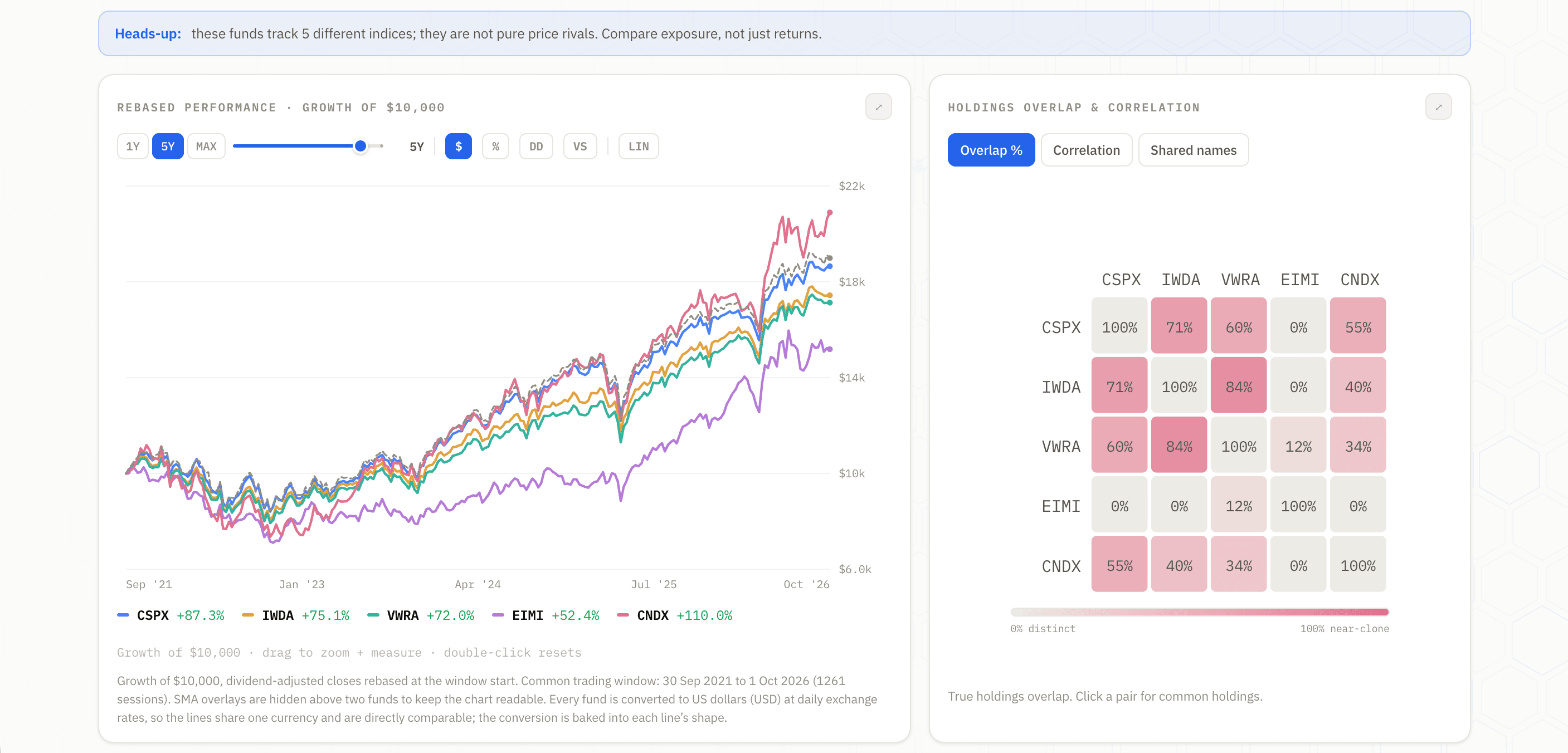This screenshot has width=1568, height=753.
Task: Toggle LIN linear scale button
Action: coord(638,146)
